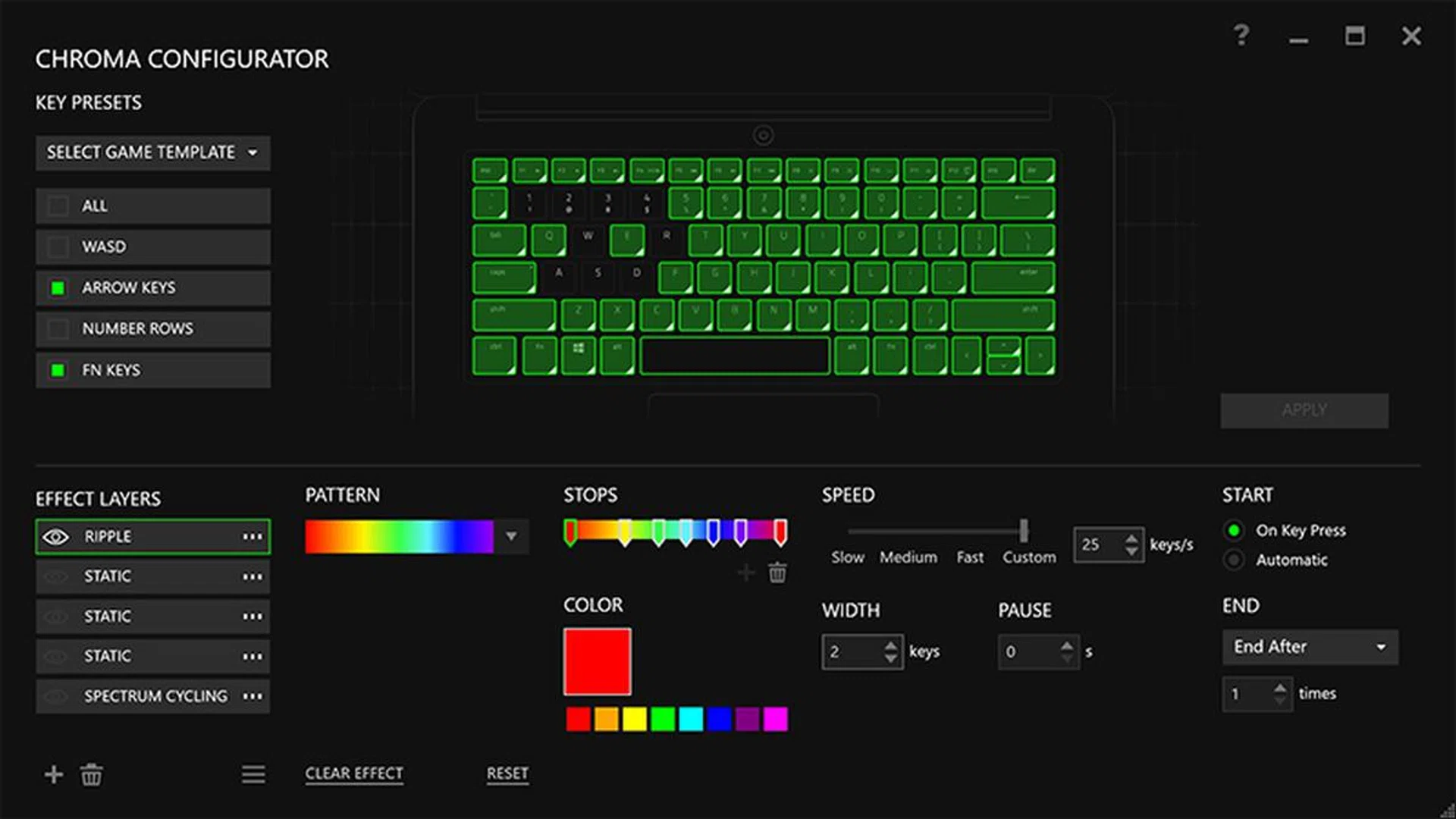The width and height of the screenshot is (1456, 819).
Task: Select Automatic start radio button
Action: (1234, 560)
